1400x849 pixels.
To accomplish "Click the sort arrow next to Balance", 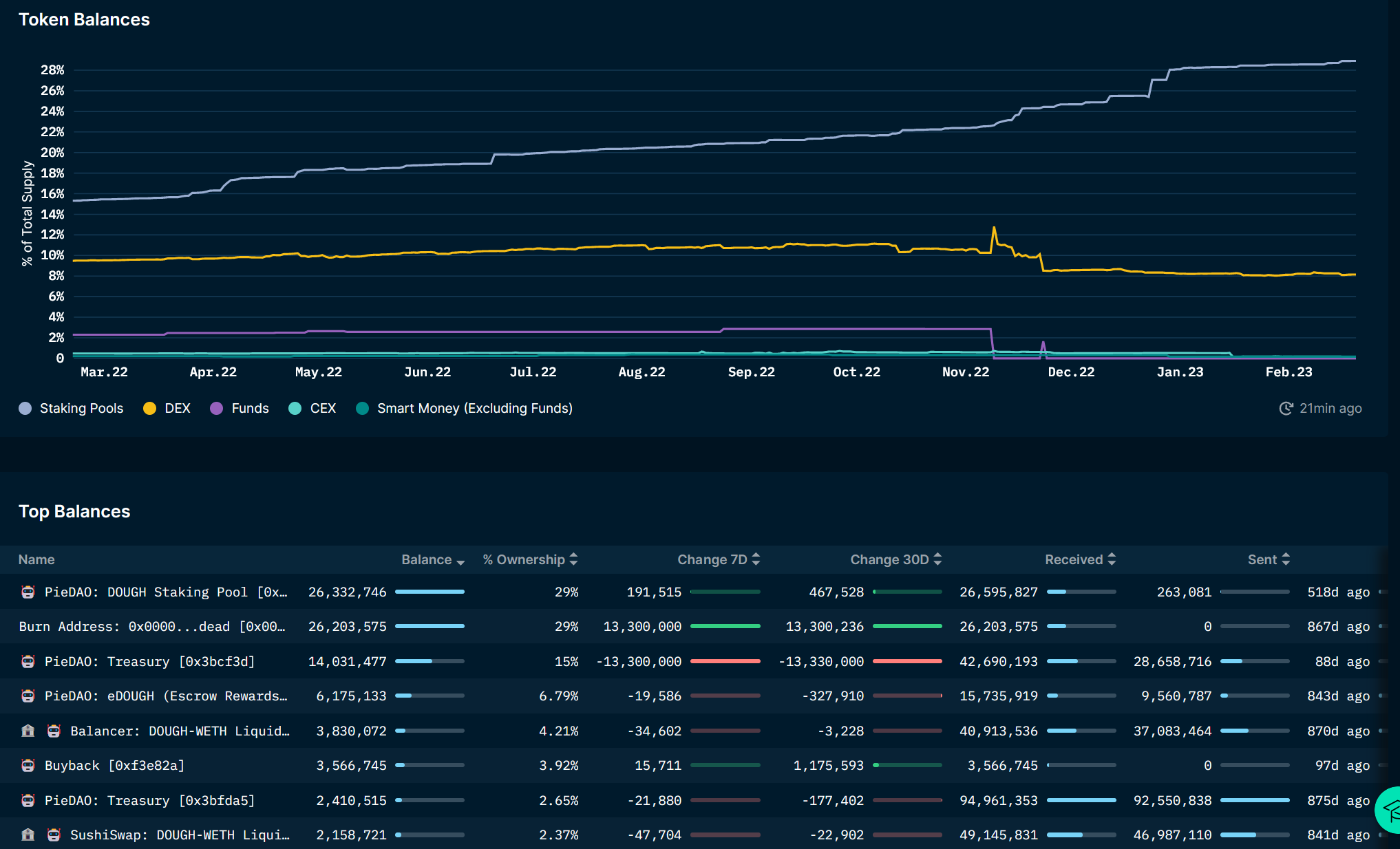I will [460, 561].
